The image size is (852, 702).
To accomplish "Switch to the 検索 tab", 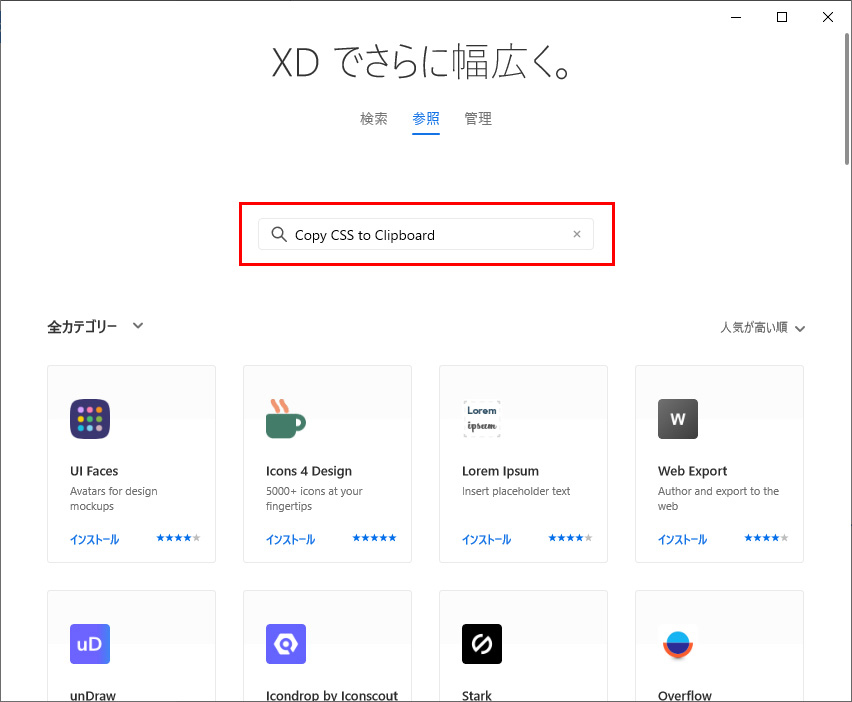I will [374, 118].
